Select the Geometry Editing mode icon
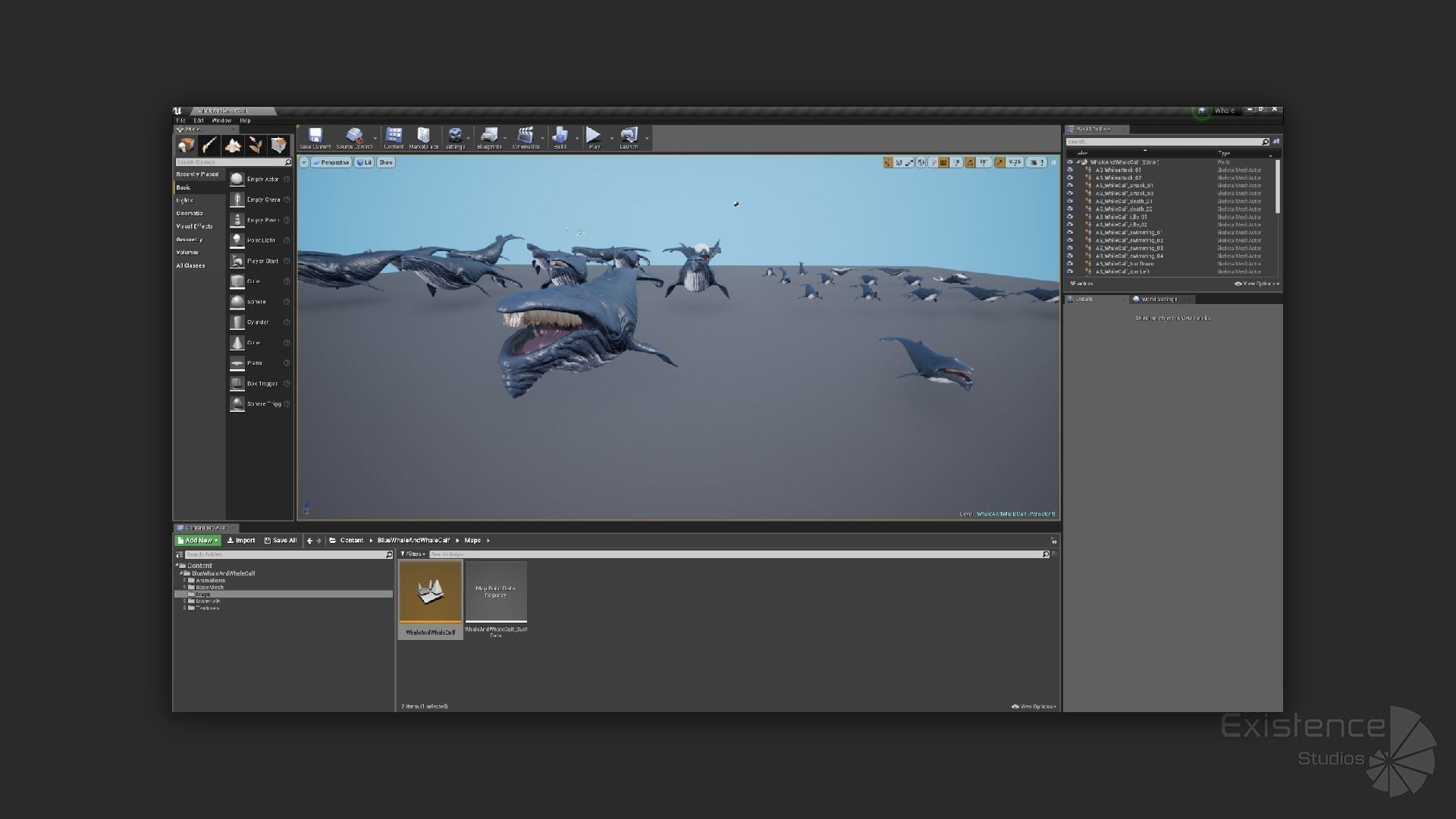The image size is (1456, 819). click(279, 145)
